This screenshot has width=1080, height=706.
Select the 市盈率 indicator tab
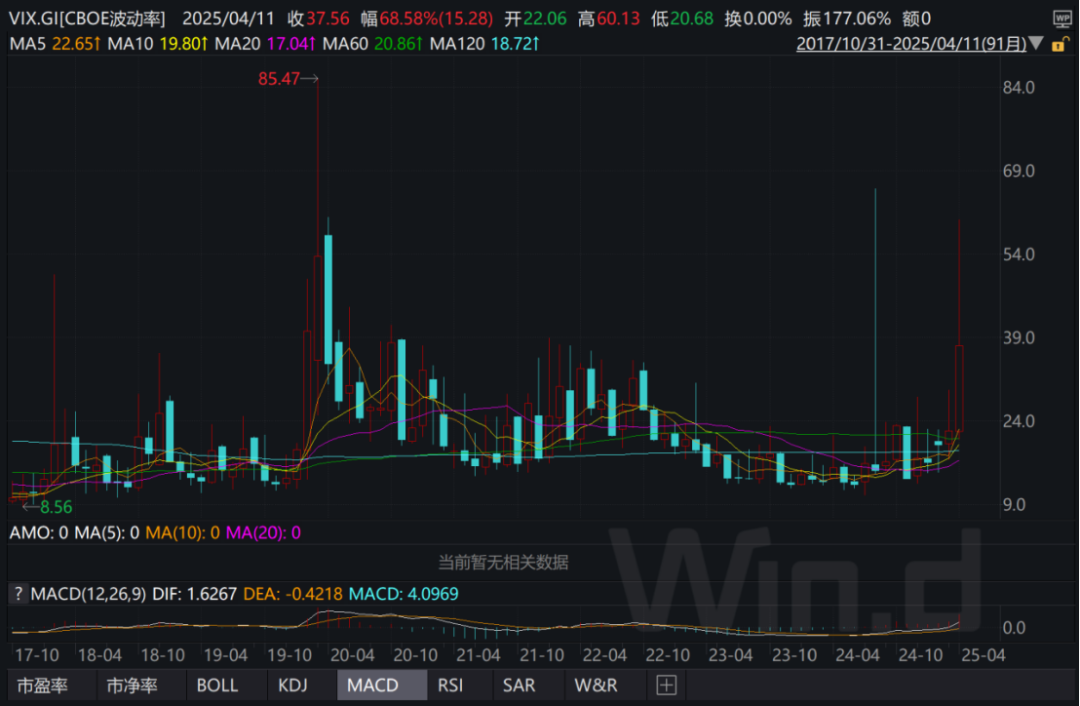click(x=43, y=685)
